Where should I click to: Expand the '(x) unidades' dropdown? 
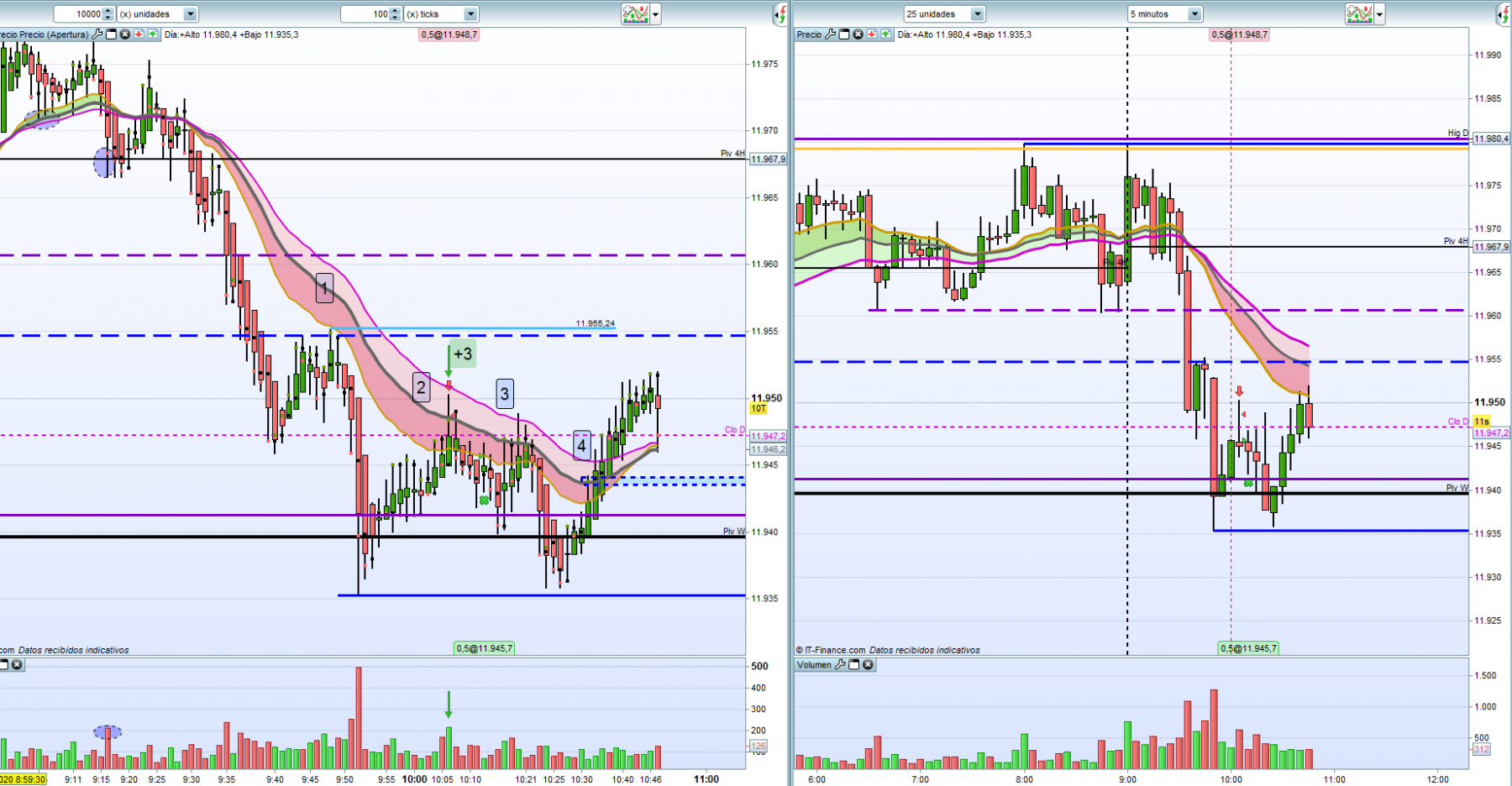(191, 14)
